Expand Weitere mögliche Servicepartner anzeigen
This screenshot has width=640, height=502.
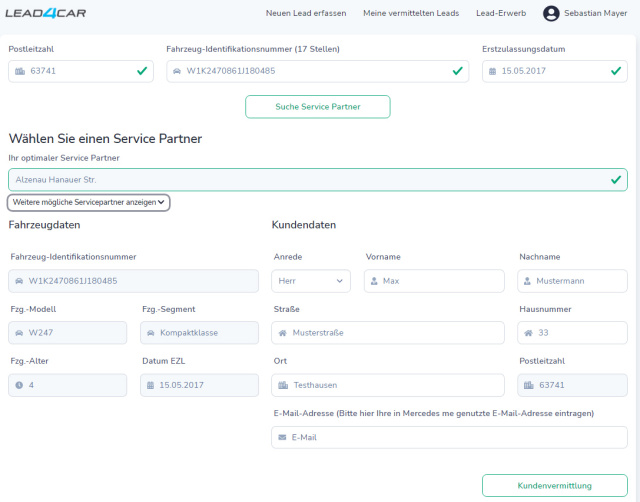89,202
